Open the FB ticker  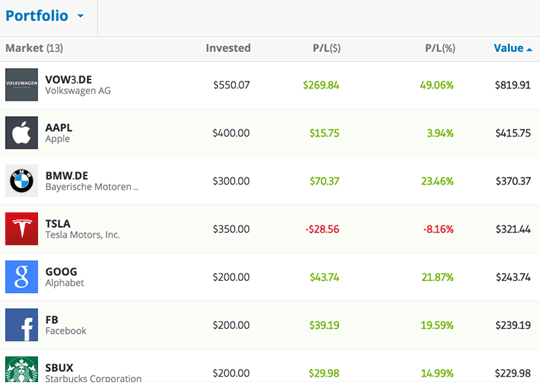click(52, 320)
